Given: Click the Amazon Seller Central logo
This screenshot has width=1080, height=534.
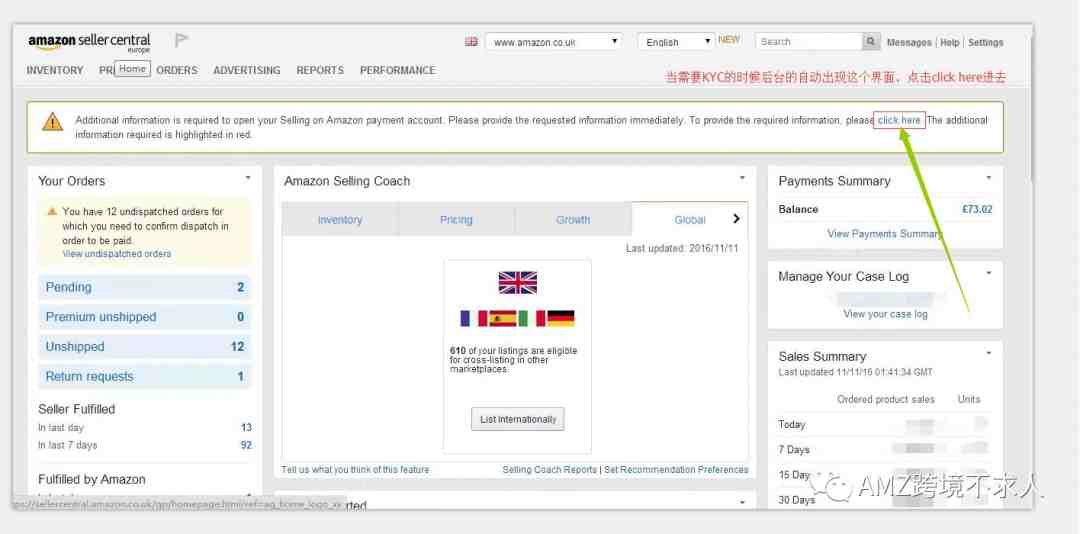Looking at the screenshot, I should [x=89, y=43].
